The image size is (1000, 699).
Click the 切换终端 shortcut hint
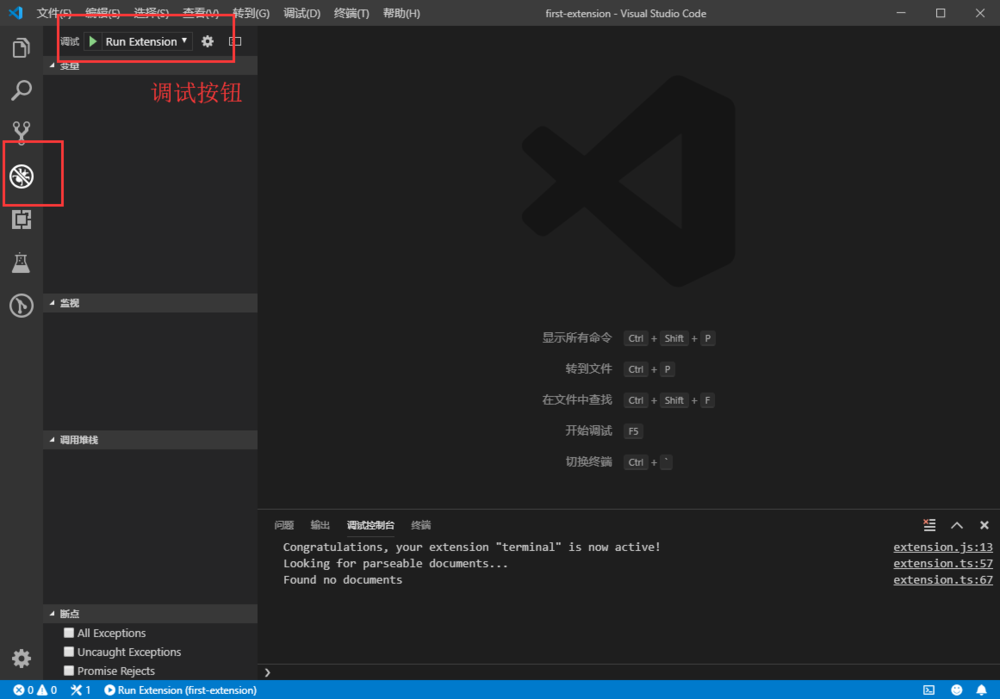click(618, 462)
